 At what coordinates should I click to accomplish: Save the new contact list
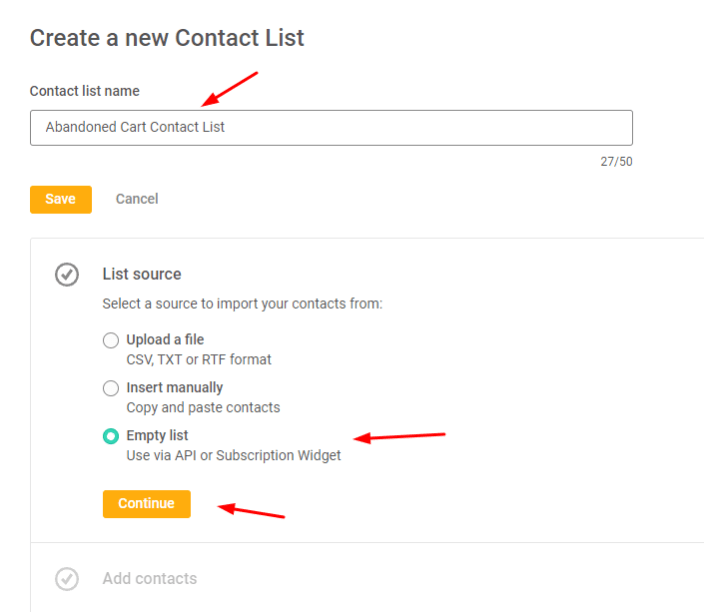tap(61, 199)
